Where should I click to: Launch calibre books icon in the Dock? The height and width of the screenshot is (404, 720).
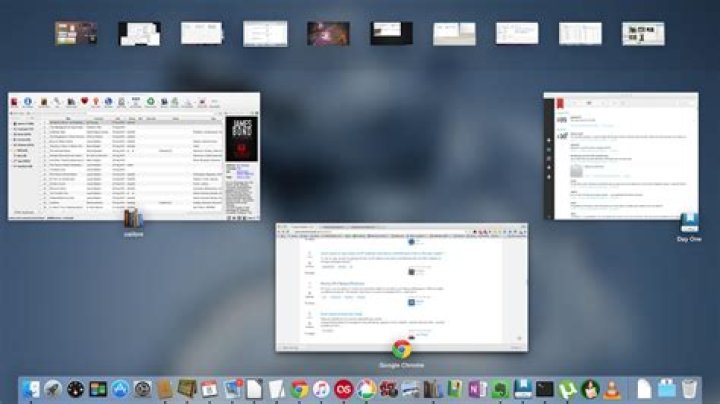pos(432,389)
